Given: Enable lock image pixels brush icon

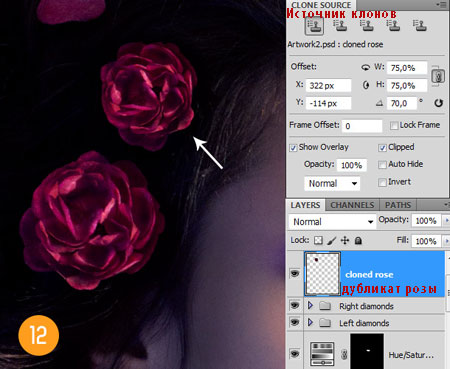Looking at the screenshot, I should pyautogui.click(x=332, y=240).
